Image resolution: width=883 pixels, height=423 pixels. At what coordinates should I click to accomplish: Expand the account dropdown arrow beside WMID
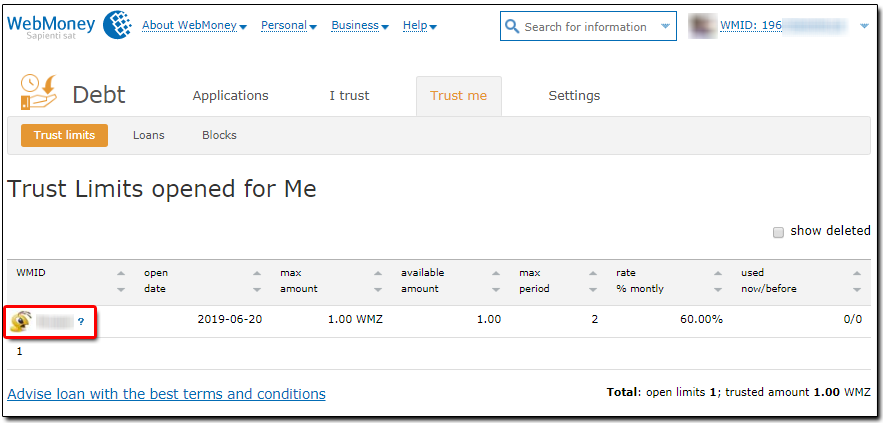(865, 26)
